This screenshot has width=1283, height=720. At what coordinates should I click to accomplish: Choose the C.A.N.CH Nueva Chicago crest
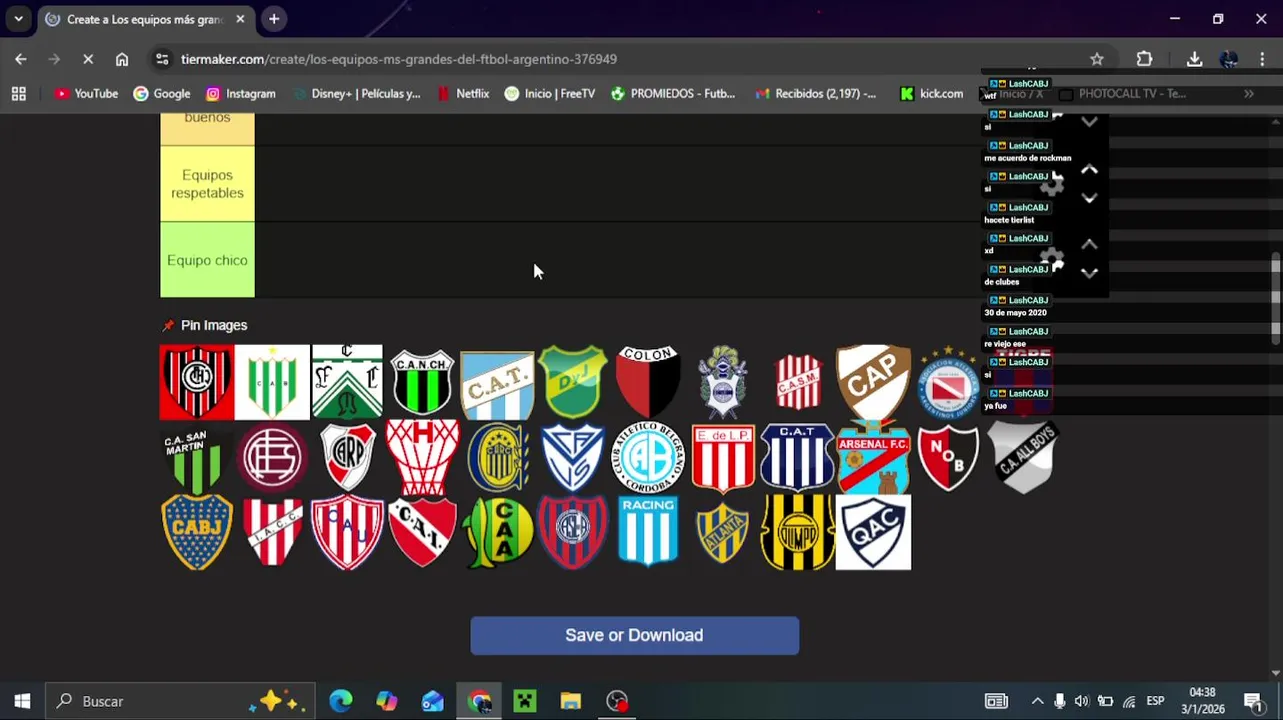[x=422, y=382]
